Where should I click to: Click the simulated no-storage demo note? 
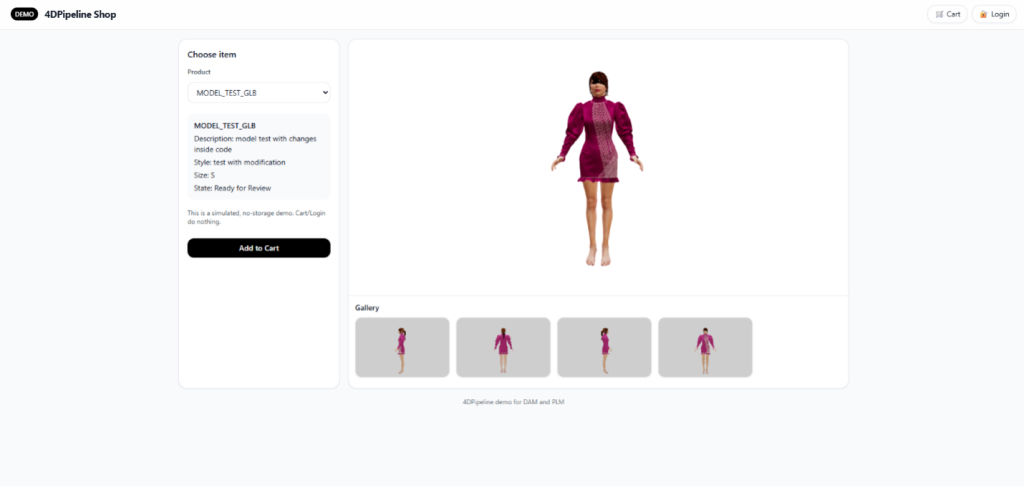click(x=256, y=218)
